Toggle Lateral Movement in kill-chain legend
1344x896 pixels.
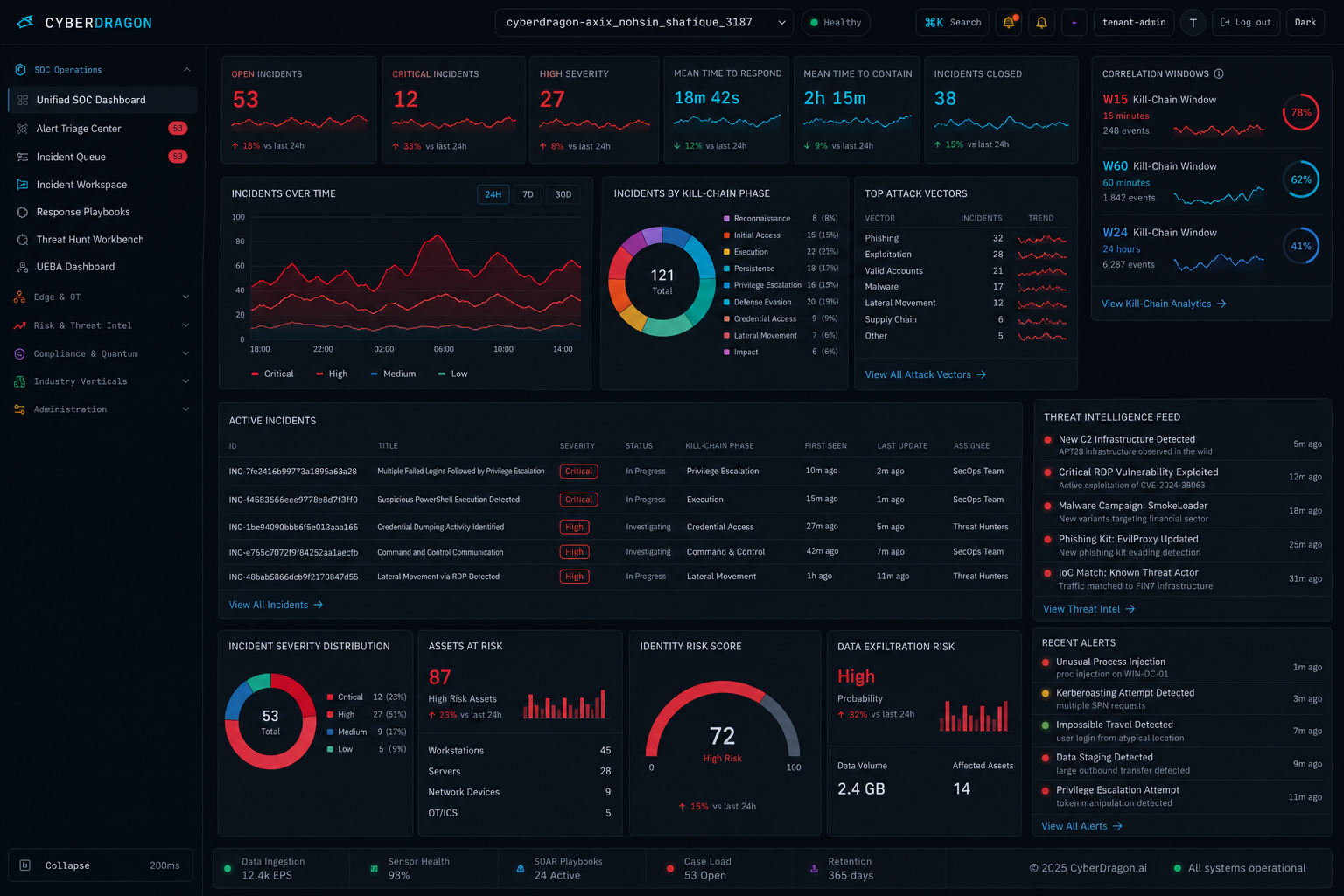(759, 335)
